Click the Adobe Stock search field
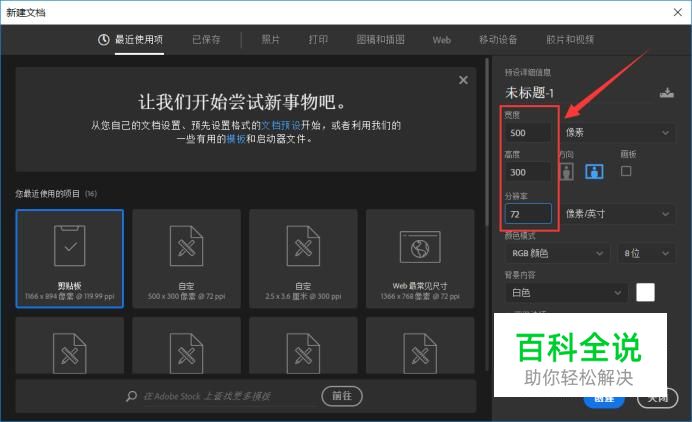The image size is (692, 422). coord(229,396)
